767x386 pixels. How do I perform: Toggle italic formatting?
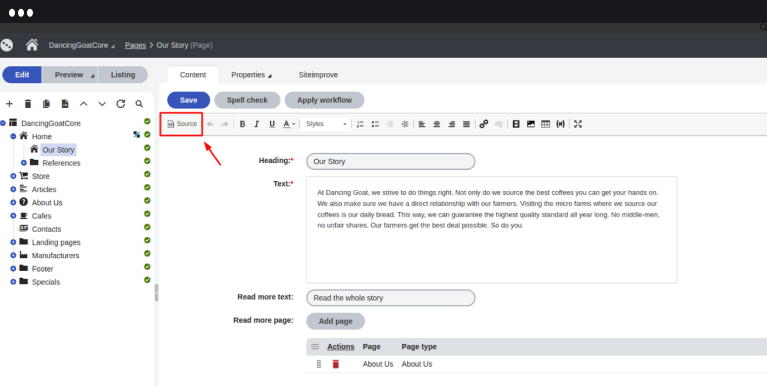tap(256, 124)
